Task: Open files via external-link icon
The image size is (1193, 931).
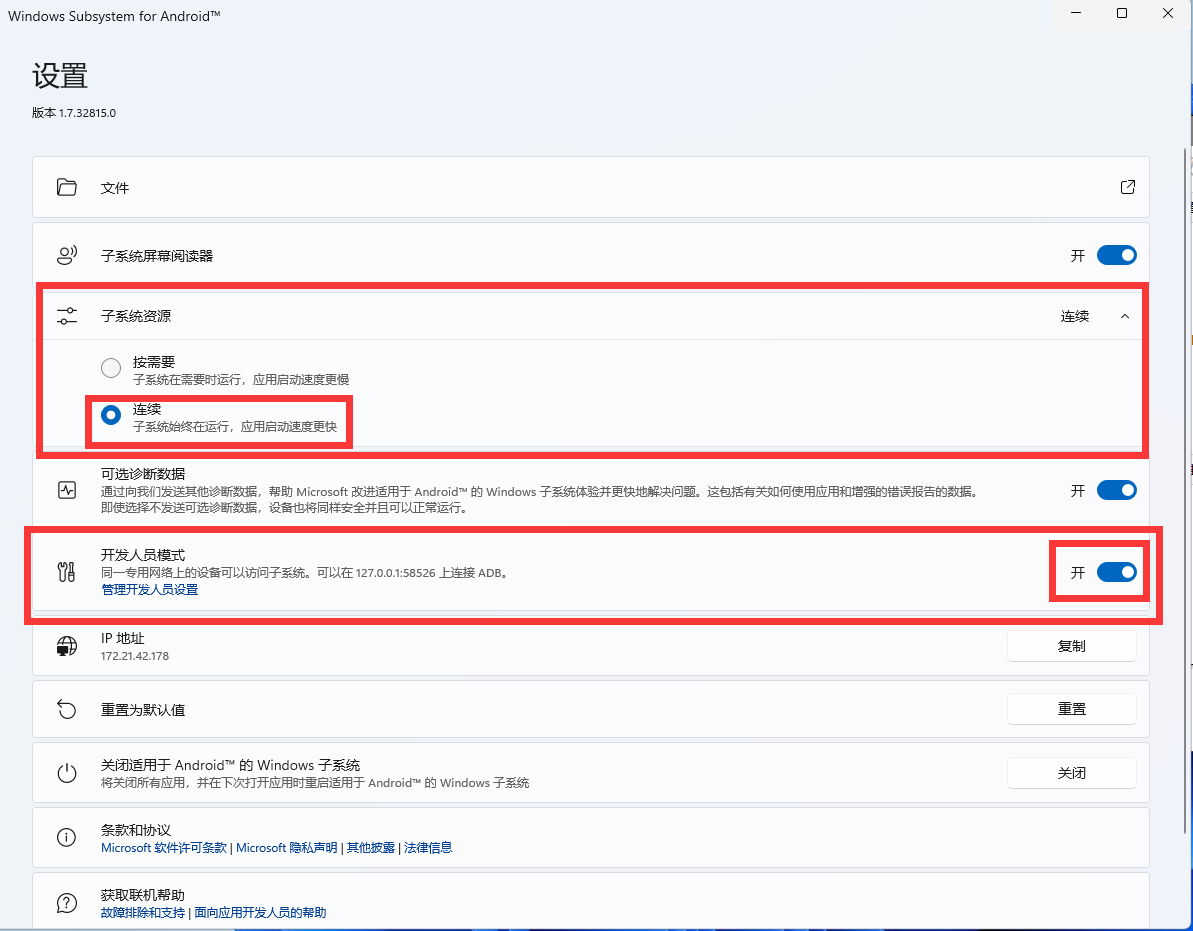Action: click(1128, 187)
